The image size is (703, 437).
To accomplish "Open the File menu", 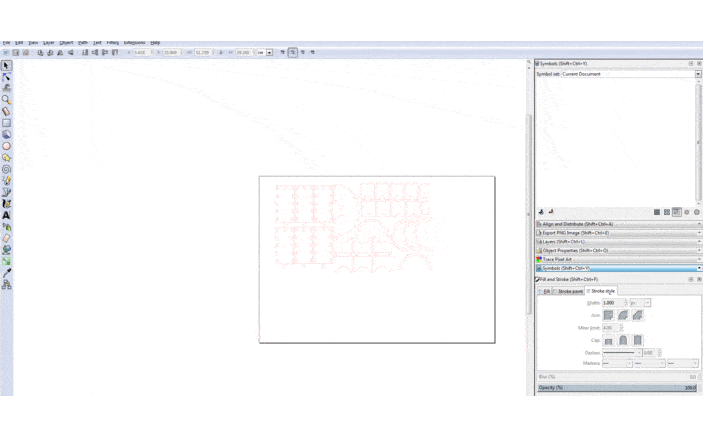I will (6, 43).
